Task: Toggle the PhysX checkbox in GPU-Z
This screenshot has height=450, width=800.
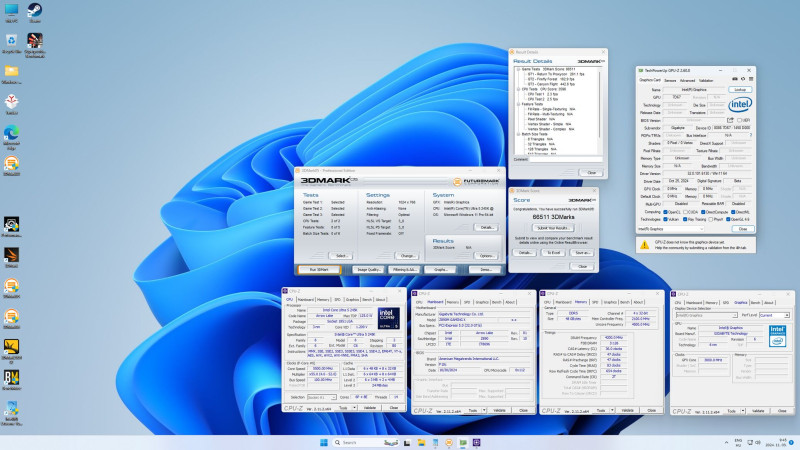Action: pyautogui.click(x=711, y=219)
